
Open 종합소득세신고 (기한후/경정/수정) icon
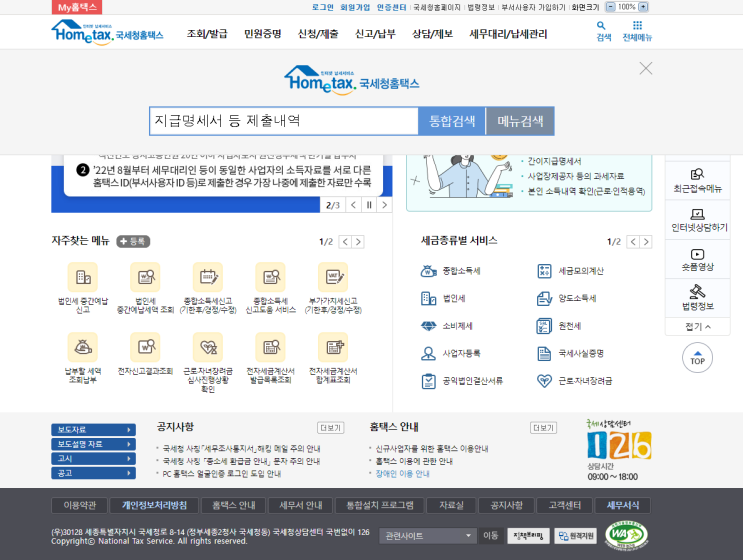coord(208,277)
